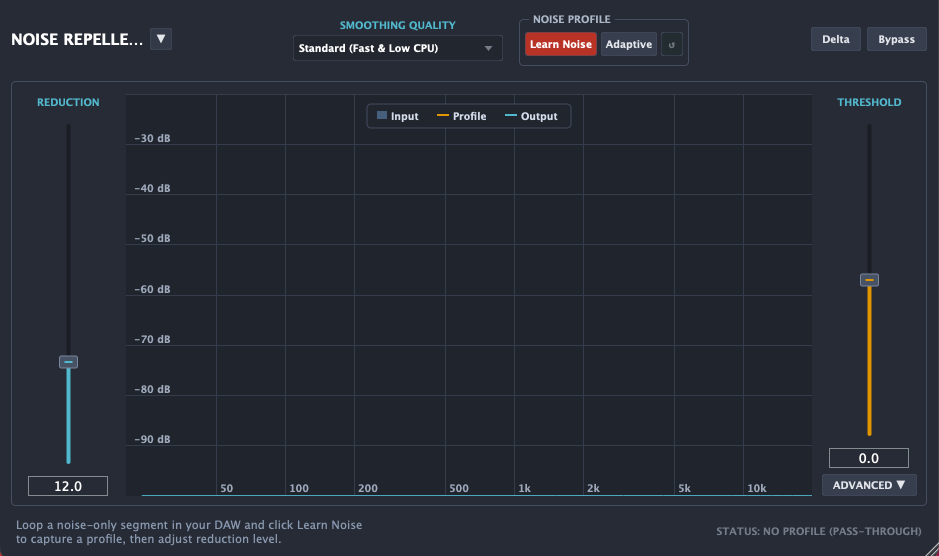Image resolution: width=939 pixels, height=556 pixels.
Task: Toggle Adaptive noise profile mode
Action: (628, 44)
